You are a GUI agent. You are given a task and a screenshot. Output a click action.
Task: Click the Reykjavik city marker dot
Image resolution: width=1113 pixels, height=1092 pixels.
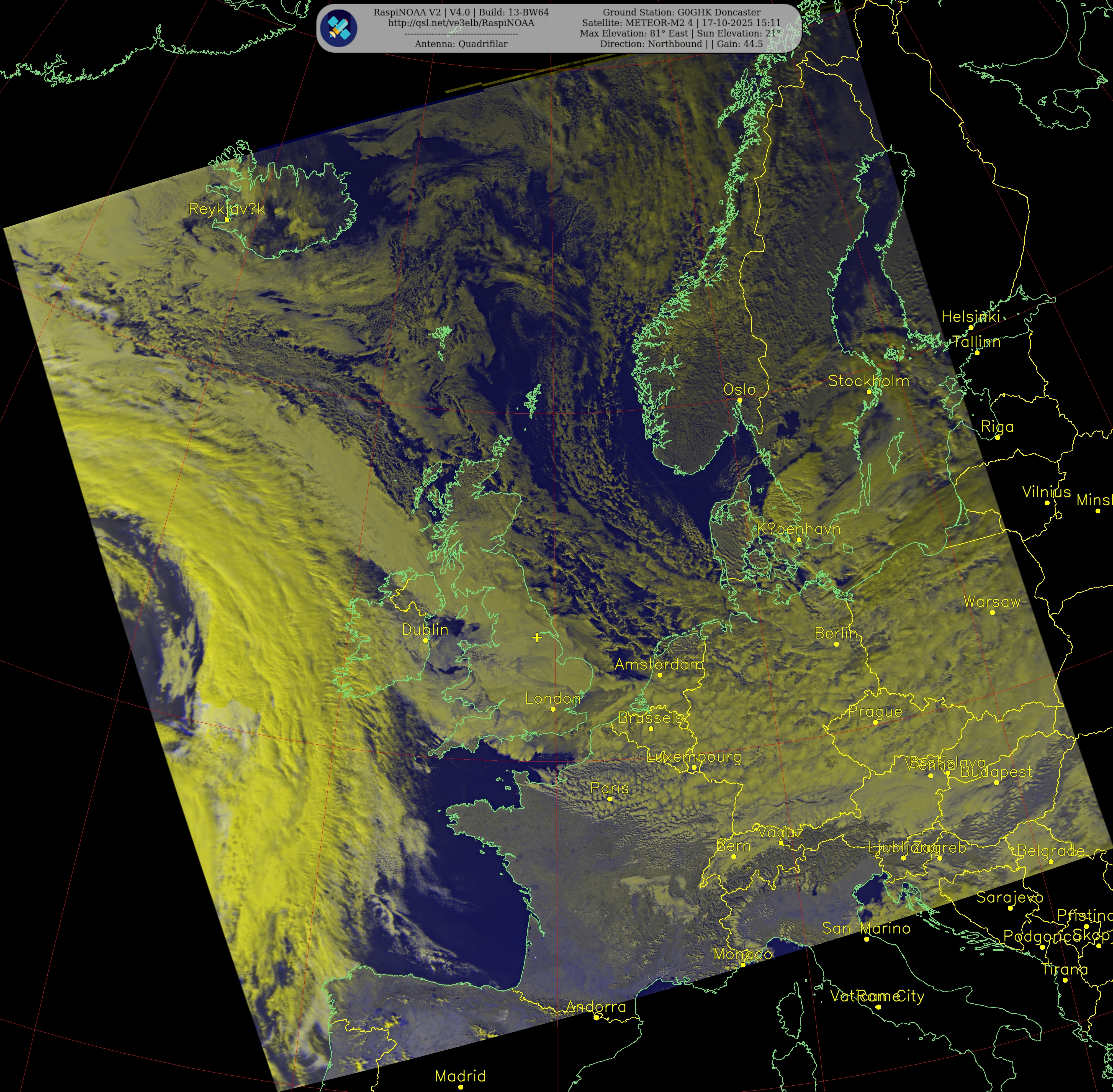[227, 220]
